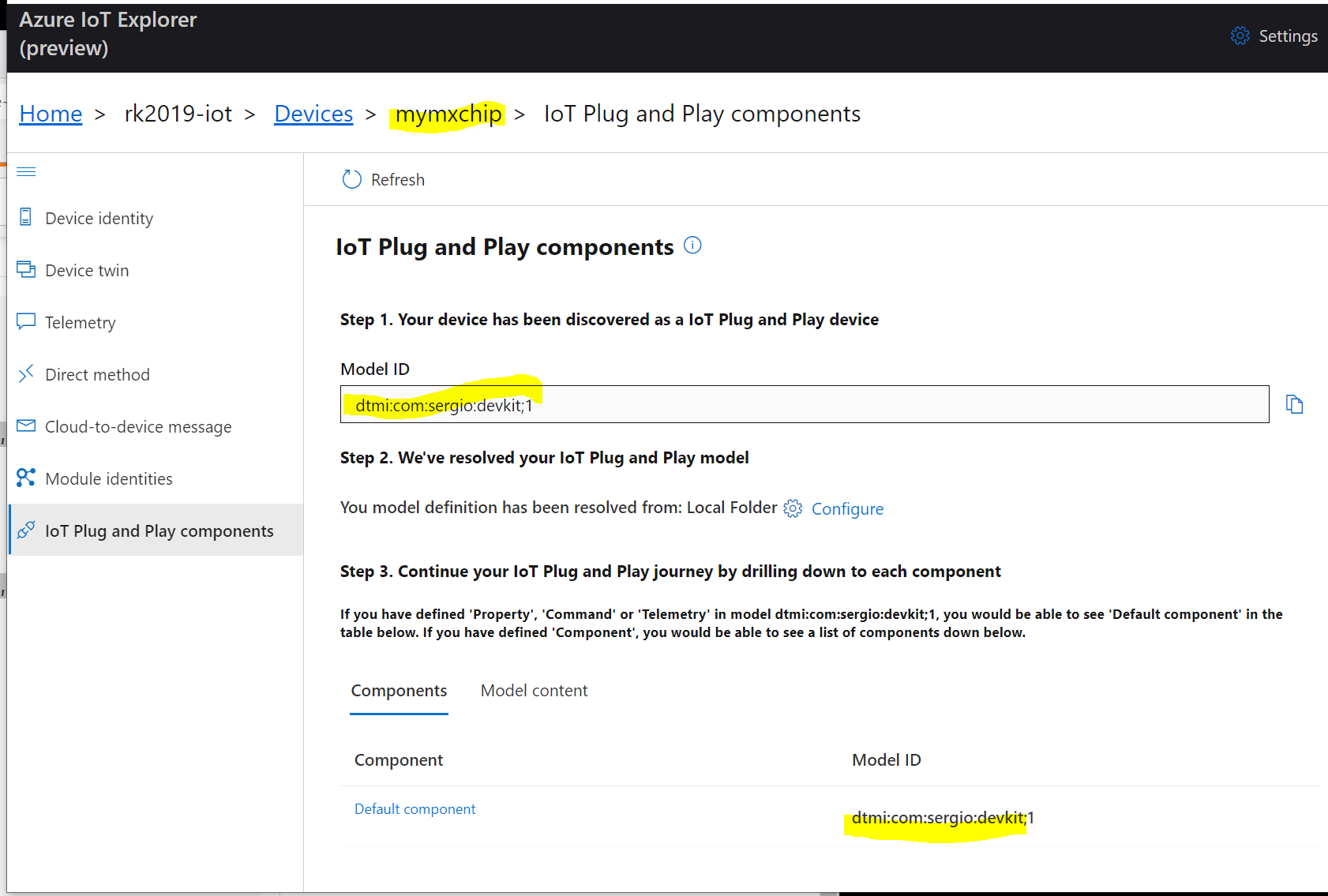Screen dimensions: 1328x896
Task: Click the Component column header
Action: 399,760
